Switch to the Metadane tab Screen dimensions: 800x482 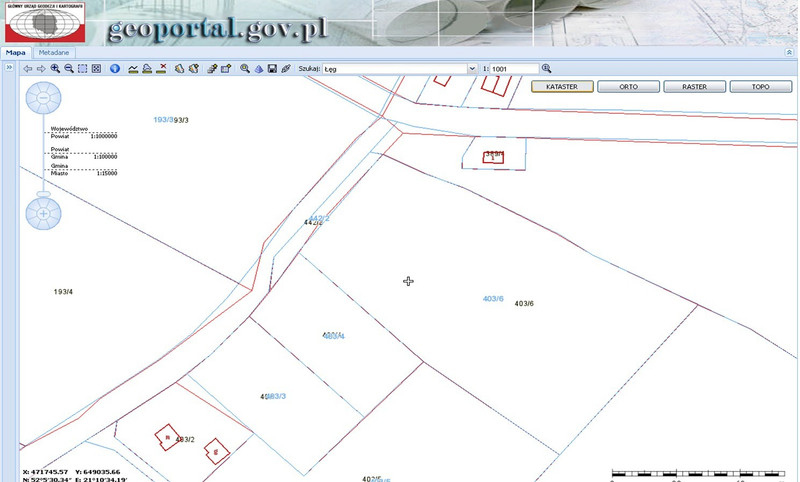click(54, 51)
